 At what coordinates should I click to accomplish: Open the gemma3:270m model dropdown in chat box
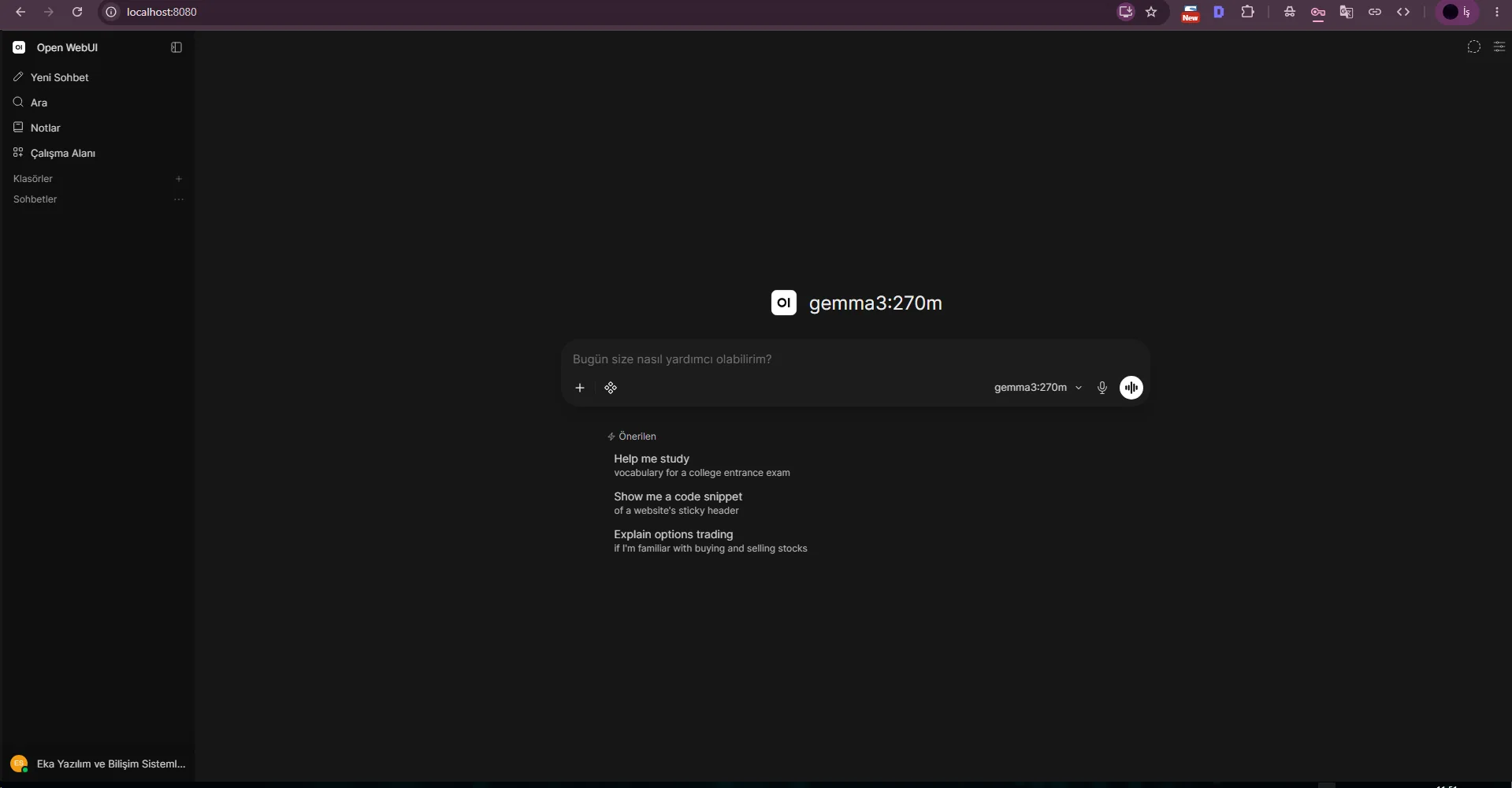(1038, 388)
